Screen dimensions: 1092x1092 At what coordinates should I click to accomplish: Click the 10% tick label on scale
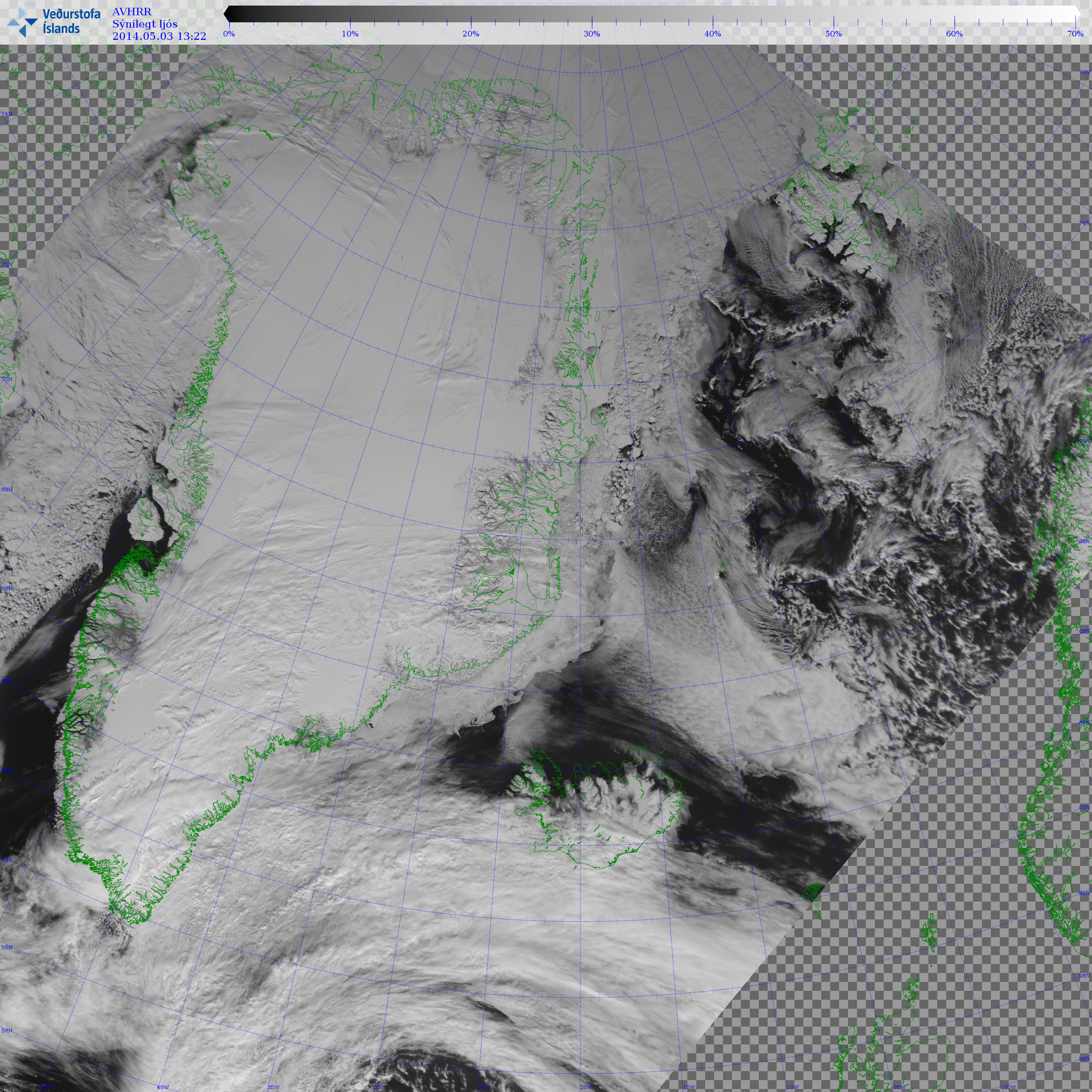[x=350, y=34]
